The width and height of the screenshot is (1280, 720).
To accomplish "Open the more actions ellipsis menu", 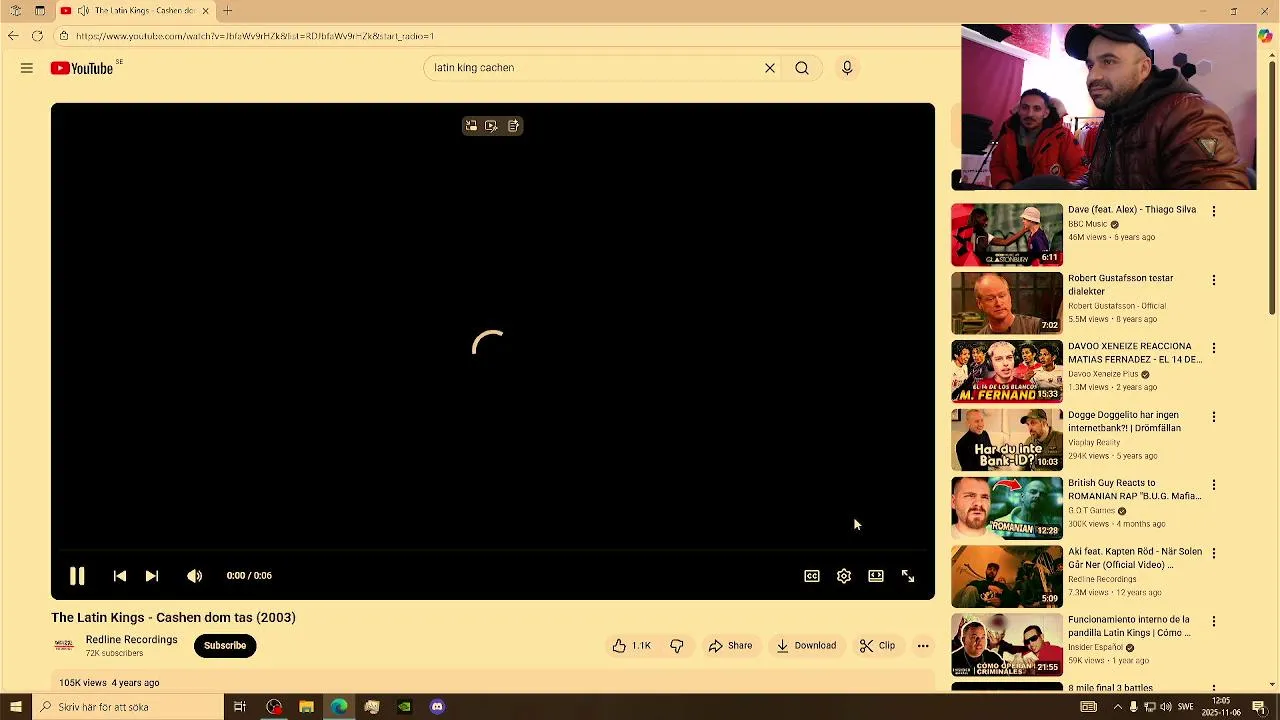I will coord(923,646).
